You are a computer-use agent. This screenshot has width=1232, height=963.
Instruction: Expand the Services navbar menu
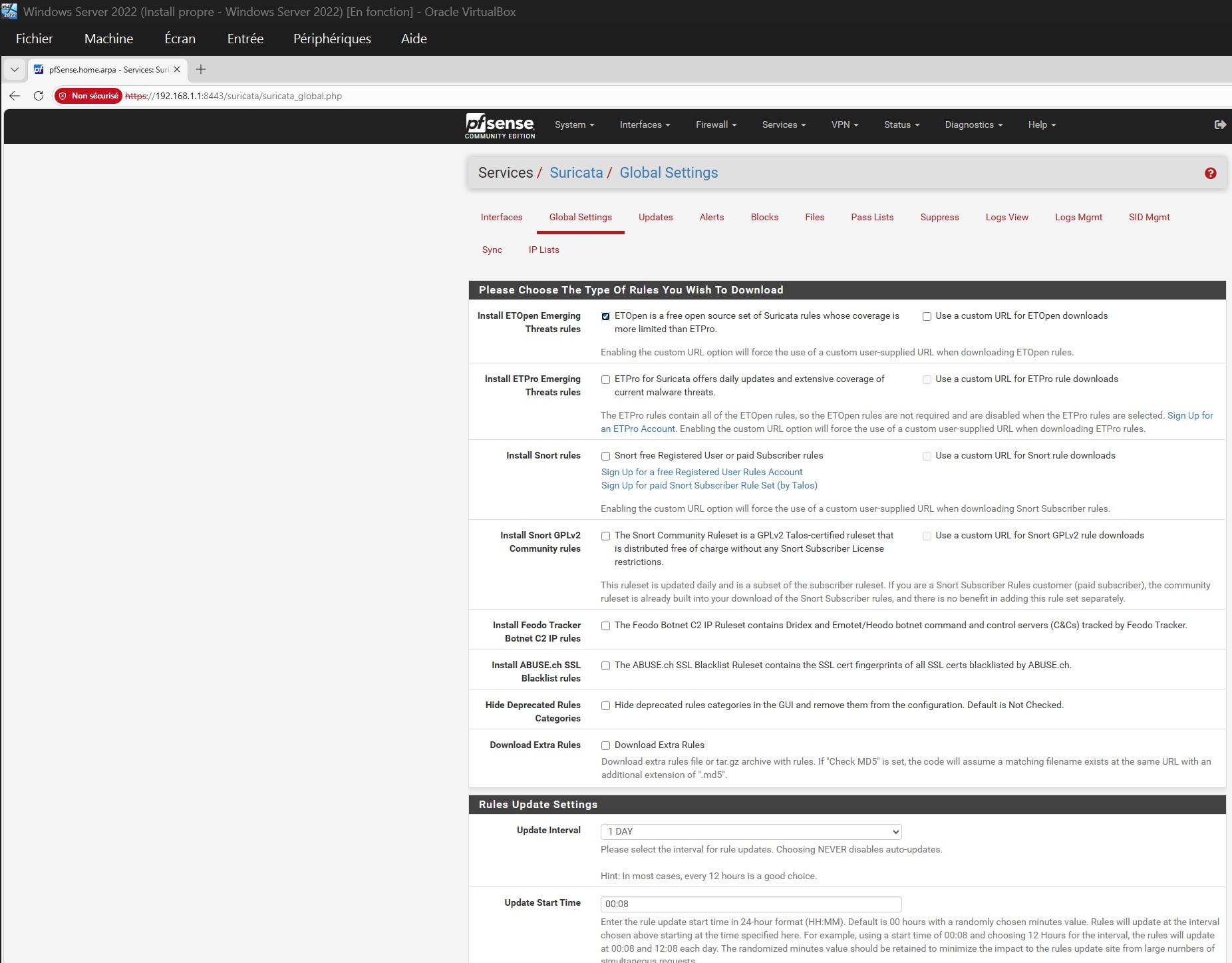click(784, 124)
